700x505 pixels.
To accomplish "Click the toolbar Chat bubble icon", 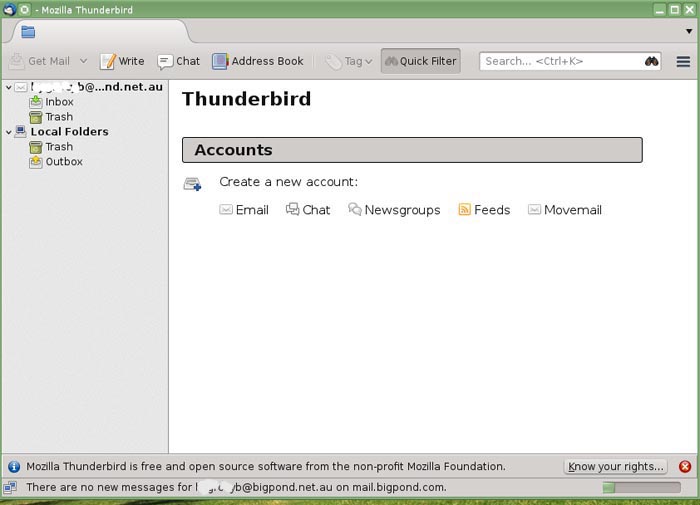I will coord(165,62).
